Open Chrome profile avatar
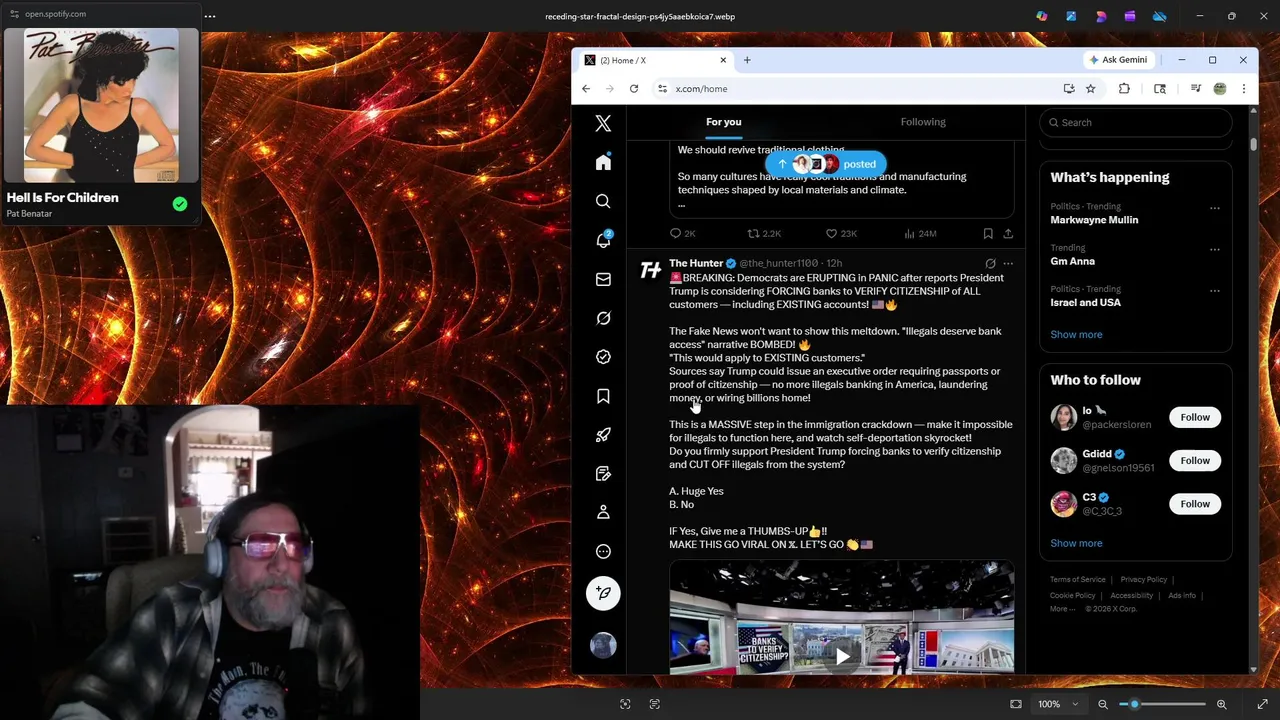Image resolution: width=1280 pixels, height=720 pixels. pyautogui.click(x=1220, y=89)
